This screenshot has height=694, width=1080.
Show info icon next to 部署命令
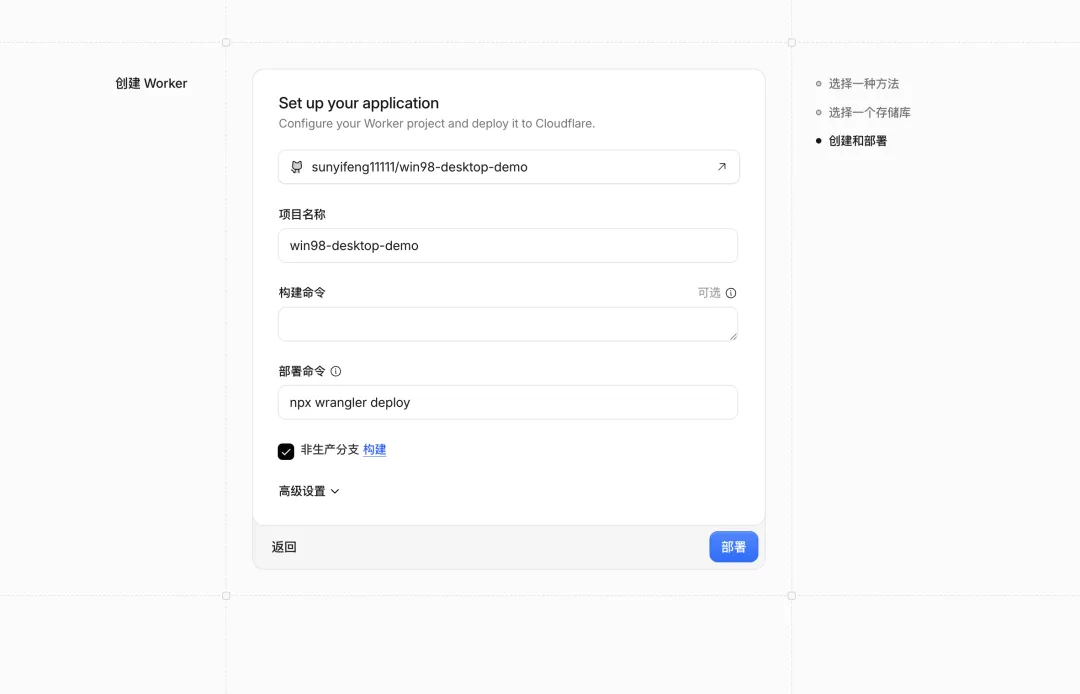tap(335, 371)
